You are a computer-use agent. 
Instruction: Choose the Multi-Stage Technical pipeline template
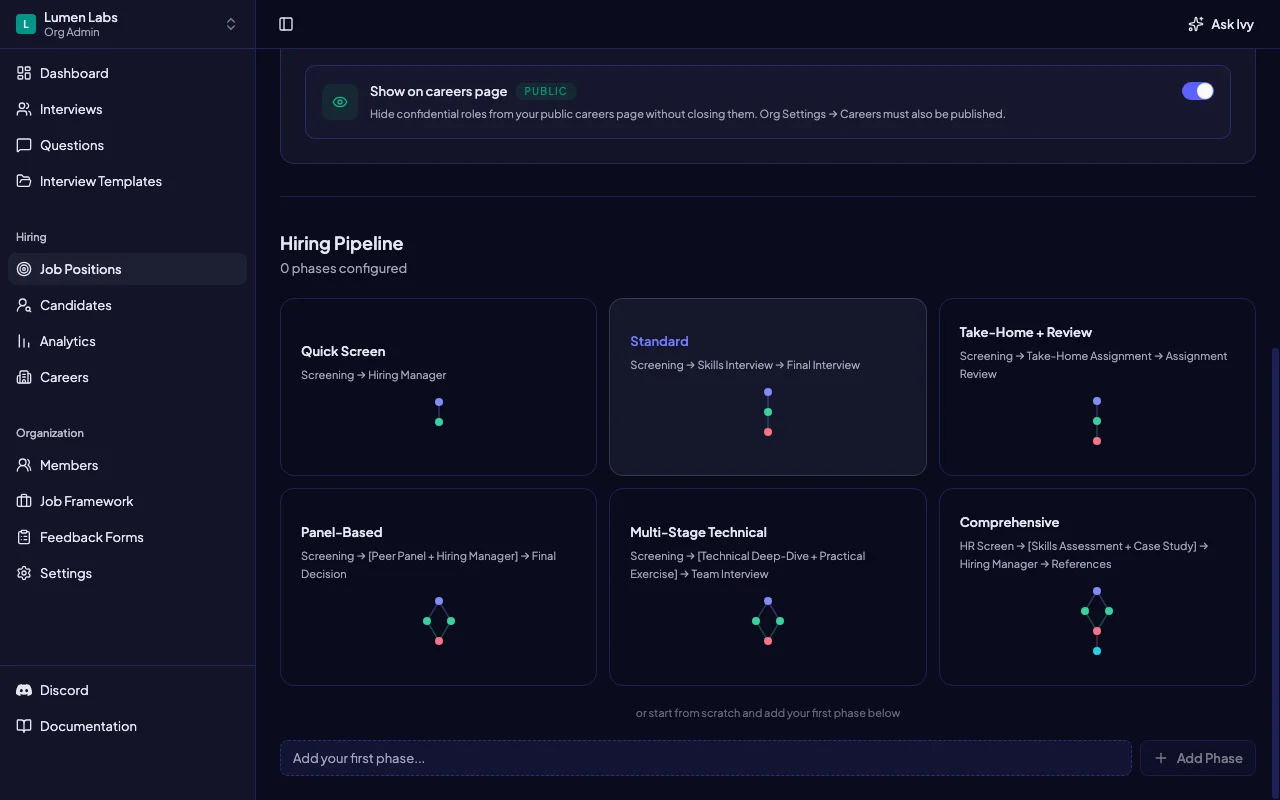coord(768,587)
